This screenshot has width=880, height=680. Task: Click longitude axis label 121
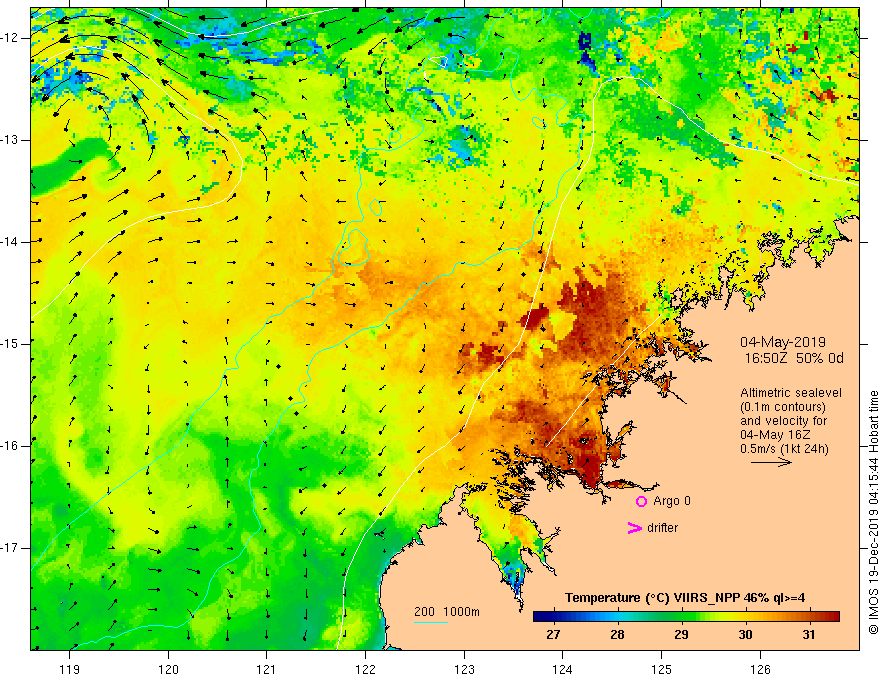point(267,669)
